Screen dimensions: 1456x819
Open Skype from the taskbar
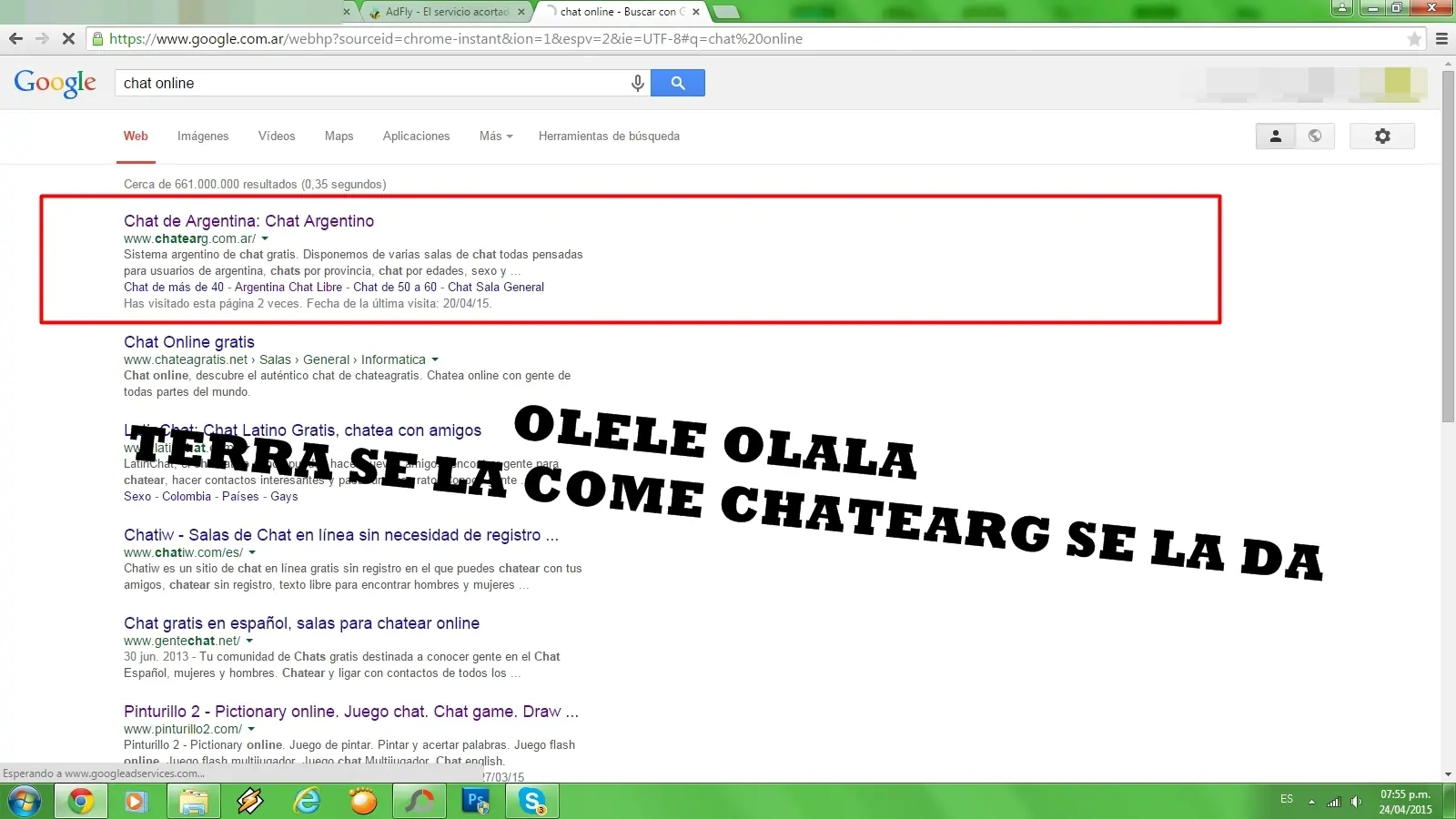[532, 802]
